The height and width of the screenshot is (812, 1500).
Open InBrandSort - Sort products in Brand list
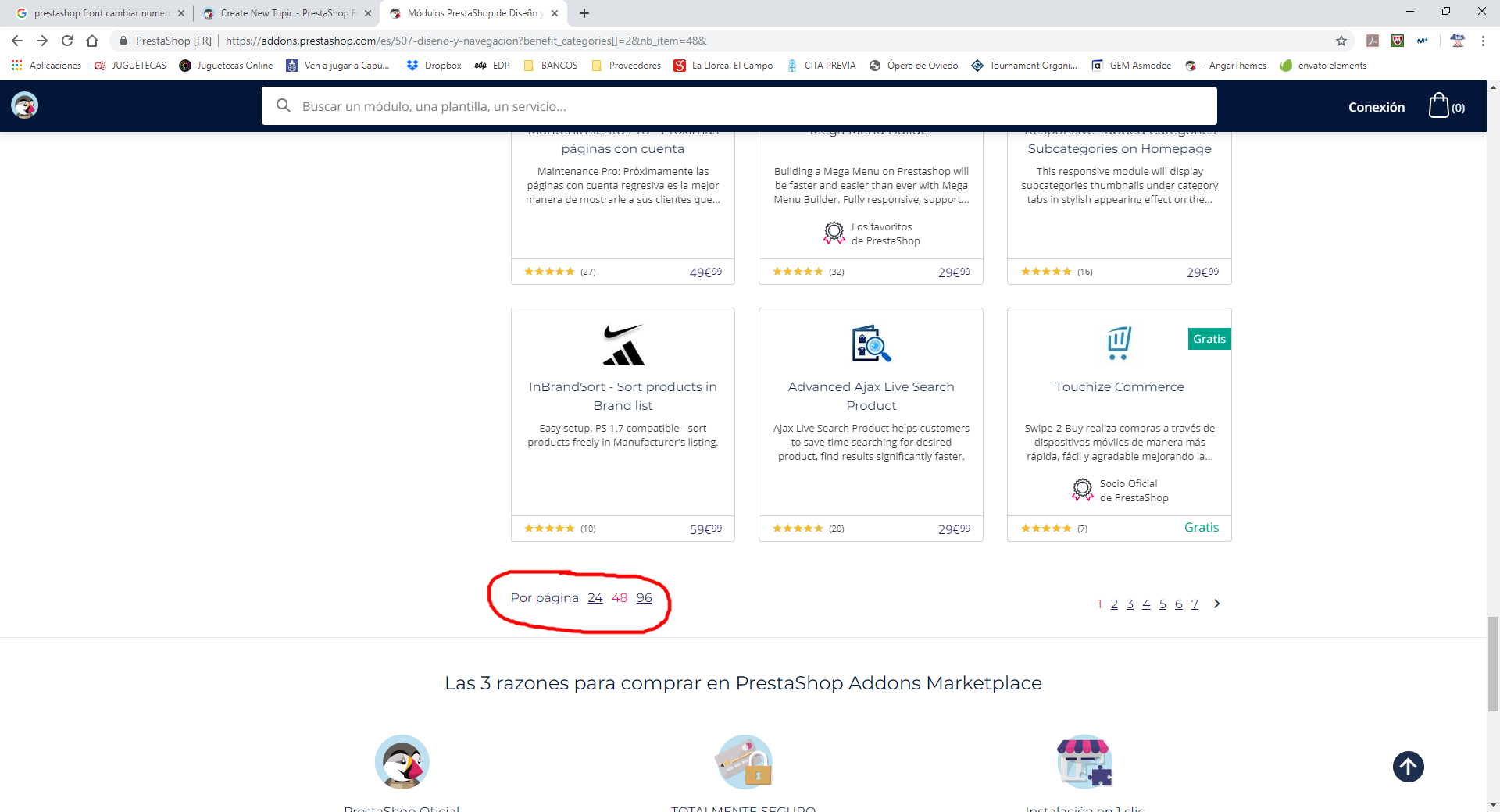point(623,396)
